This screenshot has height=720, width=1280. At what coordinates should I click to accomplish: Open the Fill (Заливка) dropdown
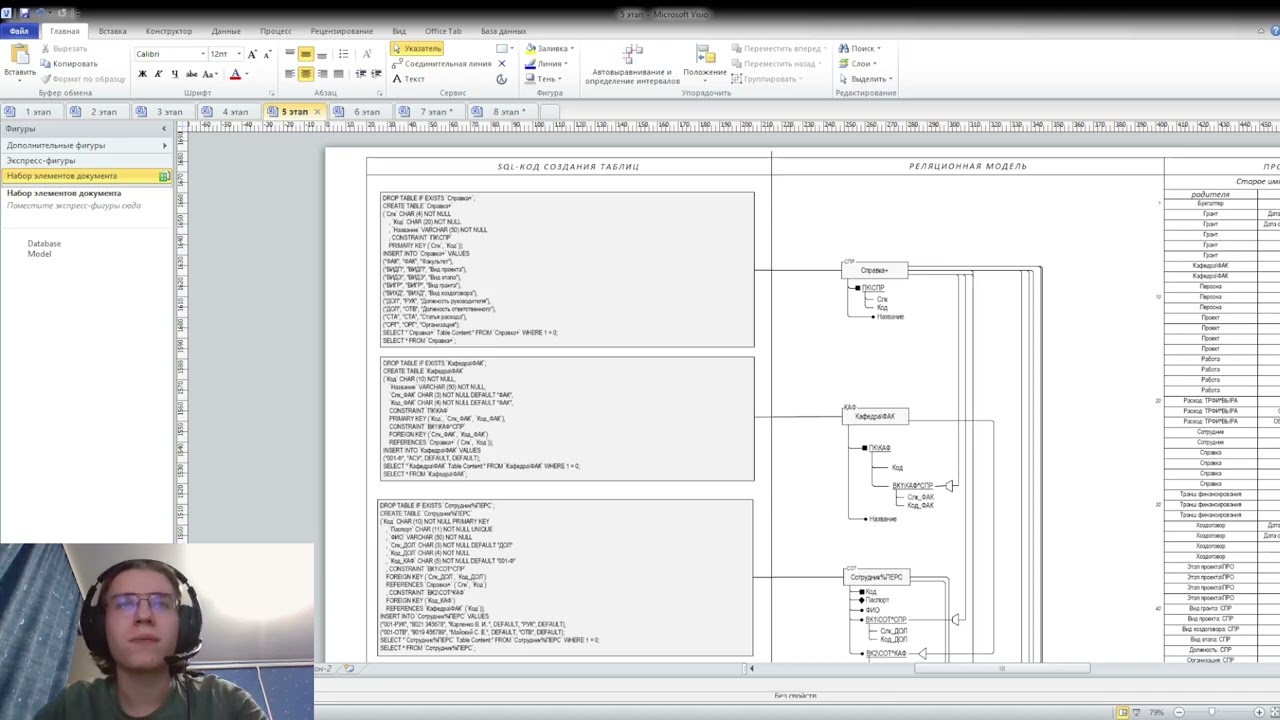point(548,49)
